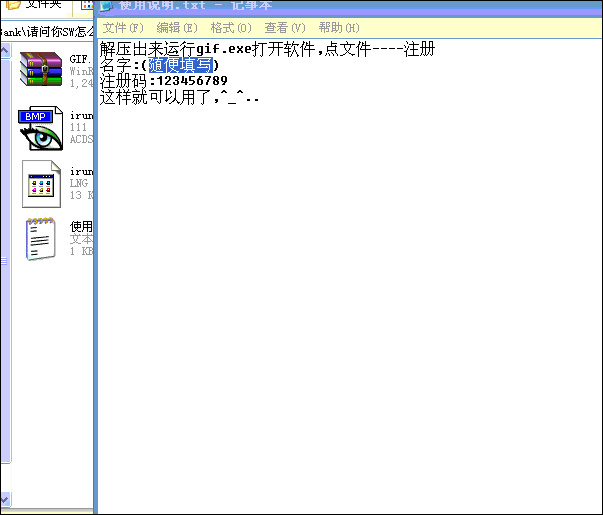Select the GIF WinRAR archive icon
The image size is (603, 515).
click(x=41, y=69)
